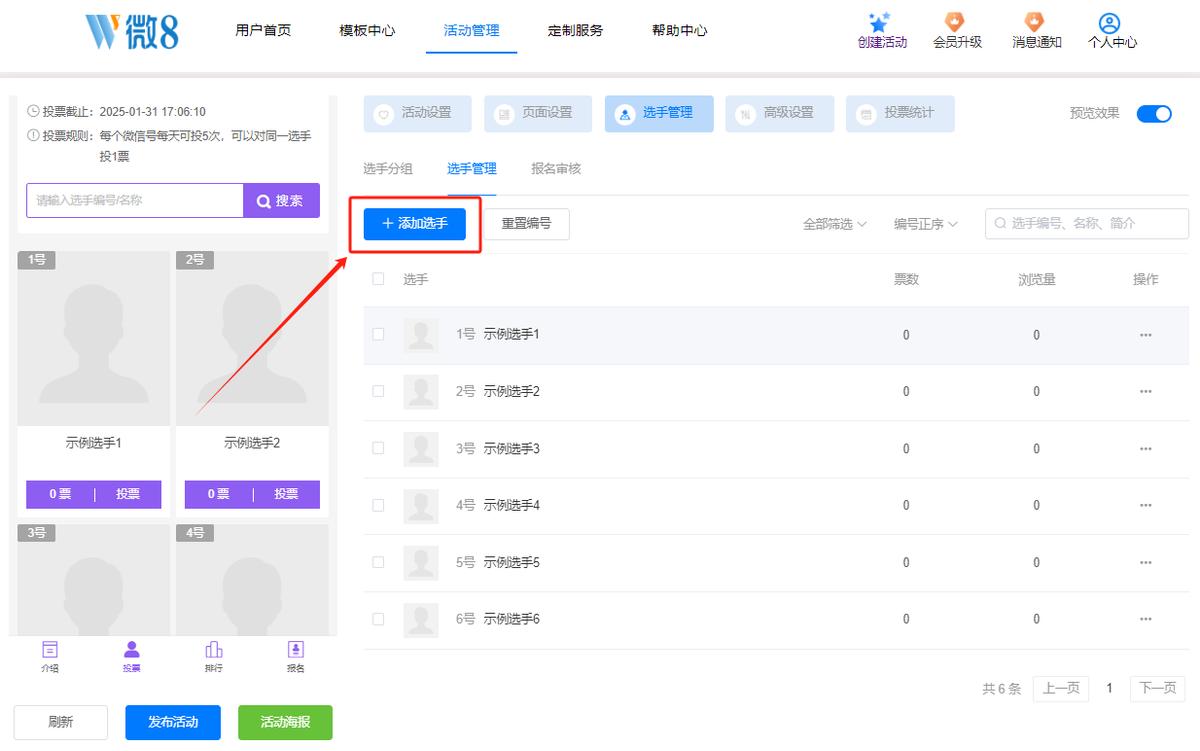Open the 选手分组 sub-tab
The width and height of the screenshot is (1200, 751).
coord(388,169)
